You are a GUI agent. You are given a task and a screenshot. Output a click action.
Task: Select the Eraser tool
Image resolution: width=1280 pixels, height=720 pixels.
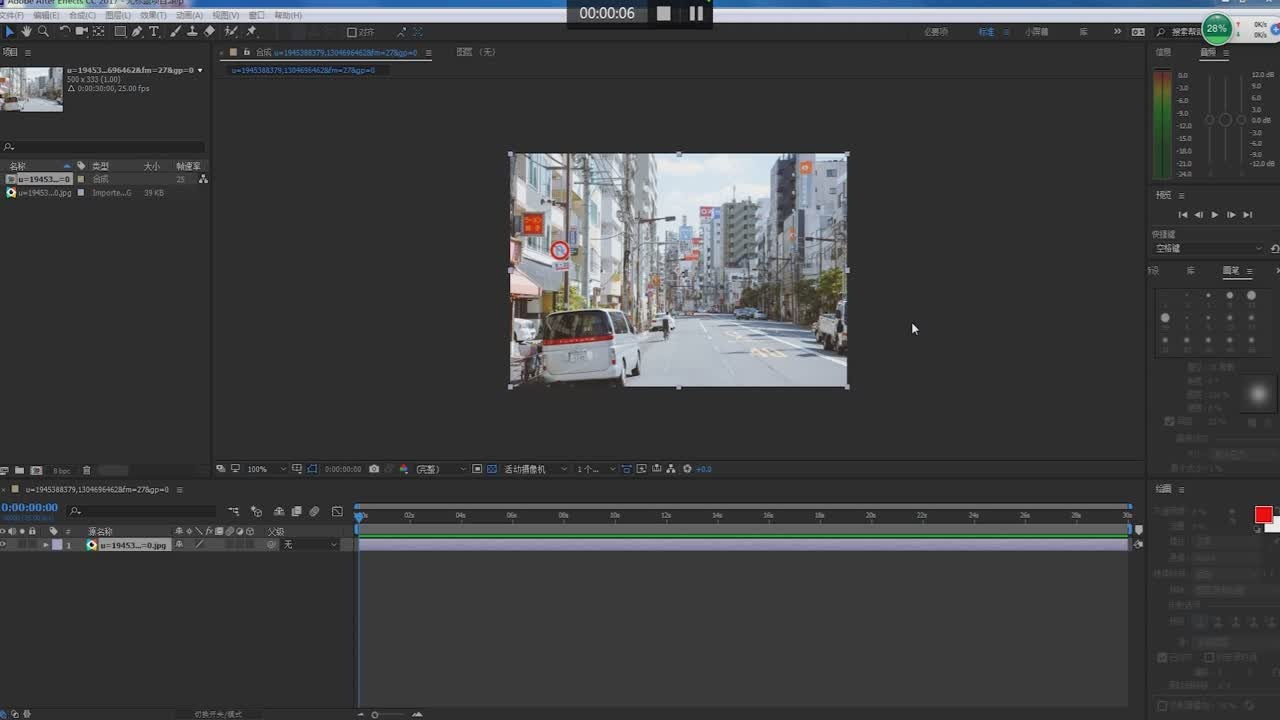coord(209,32)
